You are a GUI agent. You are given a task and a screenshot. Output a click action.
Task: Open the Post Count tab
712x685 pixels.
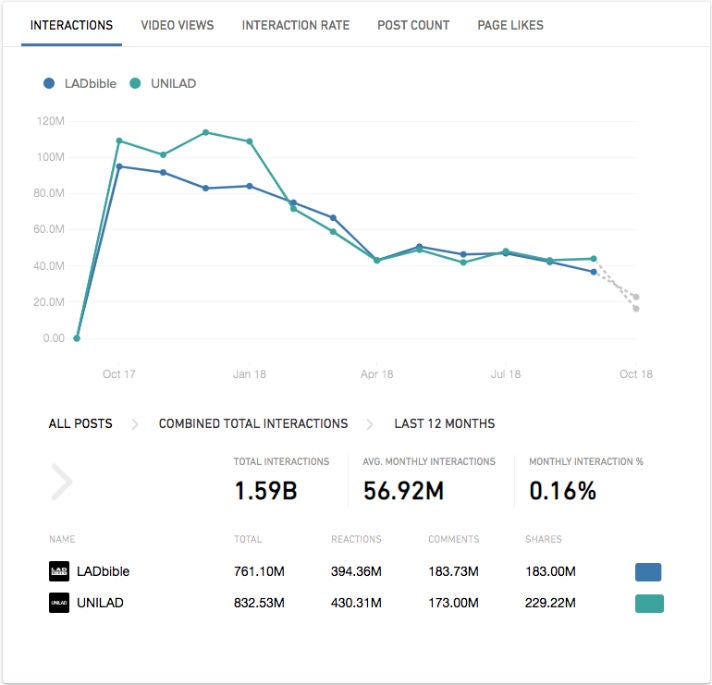(x=413, y=25)
